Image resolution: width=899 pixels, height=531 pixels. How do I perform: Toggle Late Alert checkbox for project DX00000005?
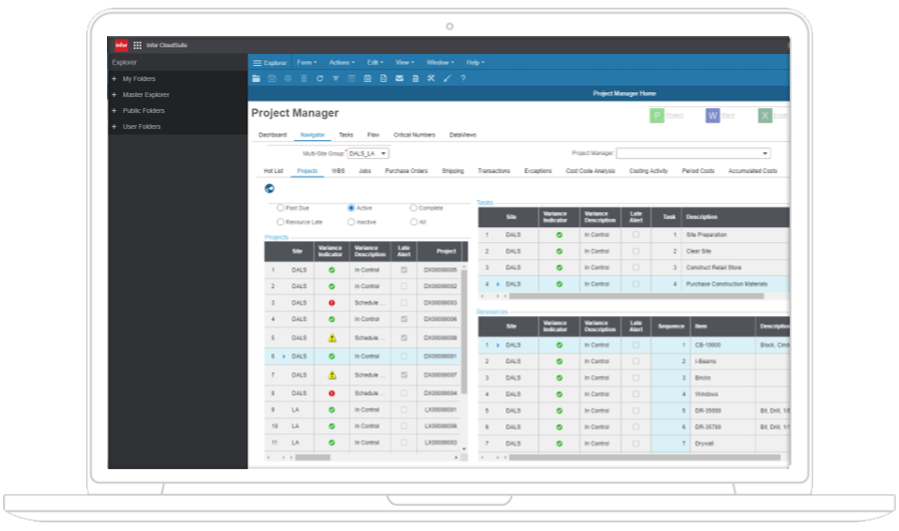(404, 270)
